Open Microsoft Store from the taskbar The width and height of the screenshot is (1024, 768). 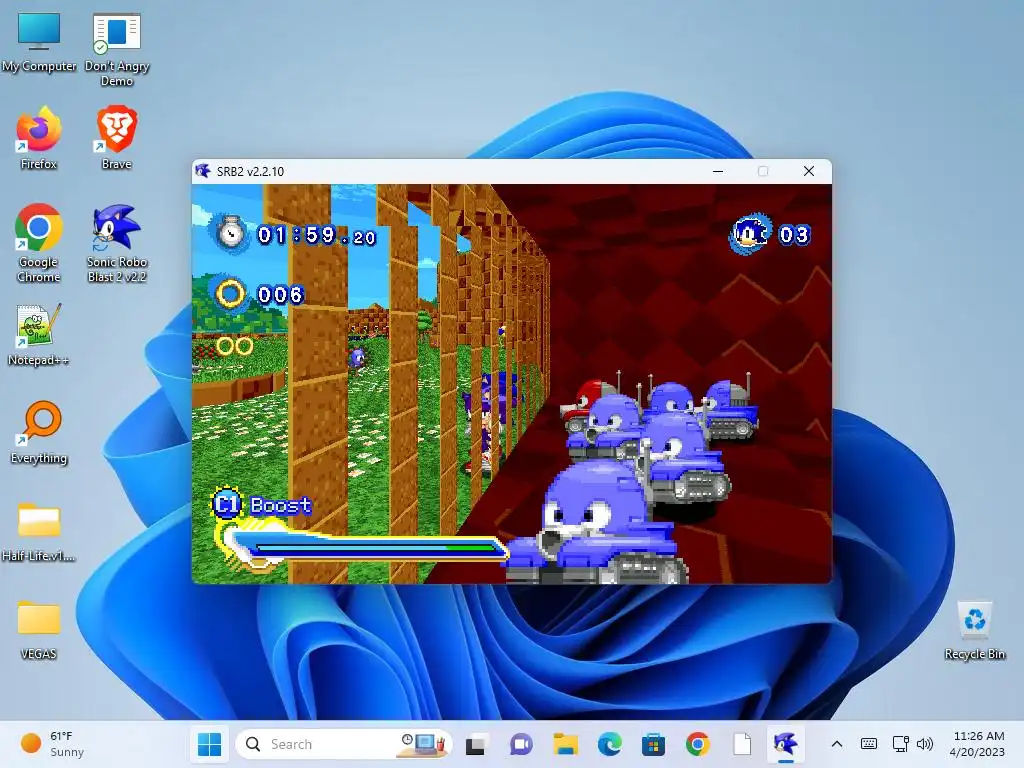(x=653, y=744)
